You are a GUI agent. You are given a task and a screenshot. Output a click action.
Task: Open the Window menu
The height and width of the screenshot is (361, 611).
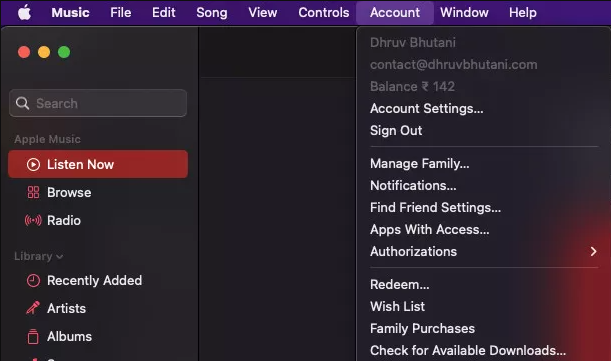pyautogui.click(x=464, y=12)
